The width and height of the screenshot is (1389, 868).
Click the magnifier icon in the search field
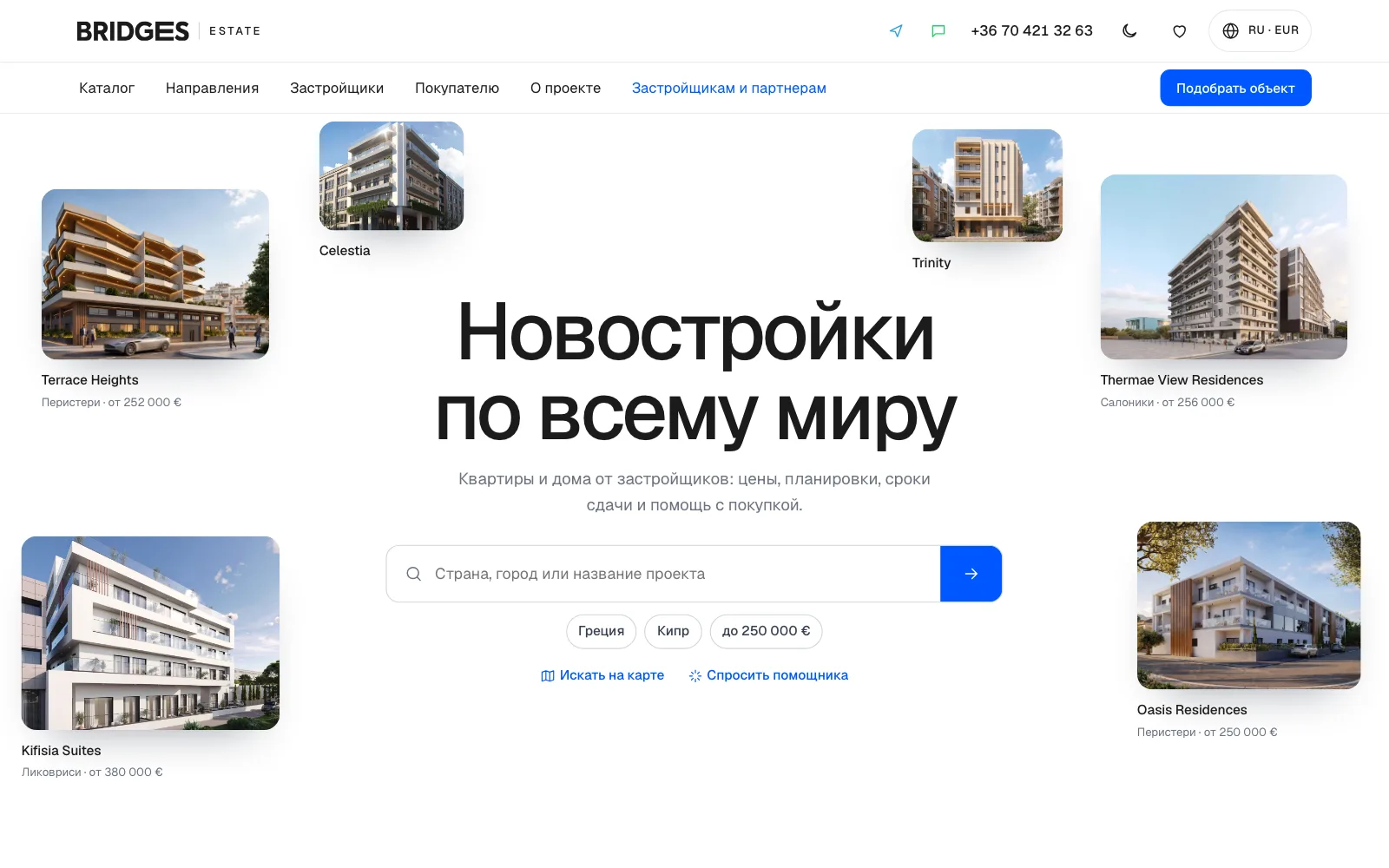point(414,574)
